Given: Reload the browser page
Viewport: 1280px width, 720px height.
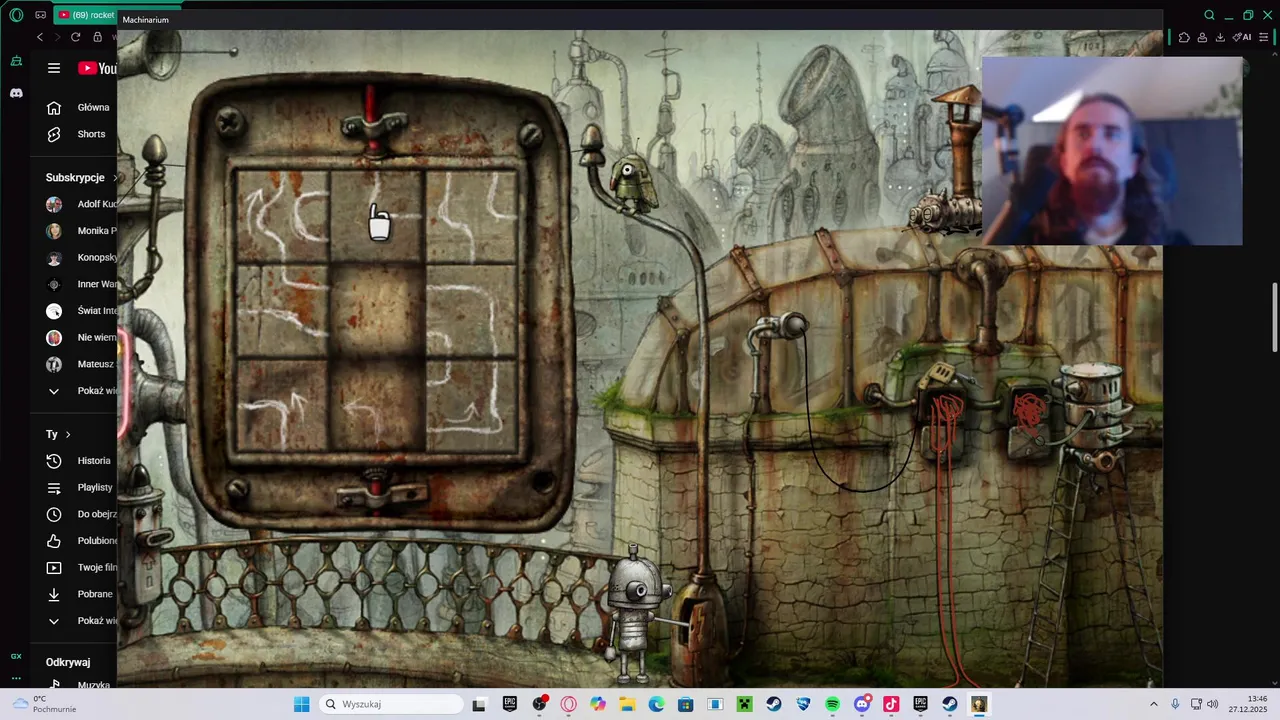Looking at the screenshot, I should [x=75, y=37].
